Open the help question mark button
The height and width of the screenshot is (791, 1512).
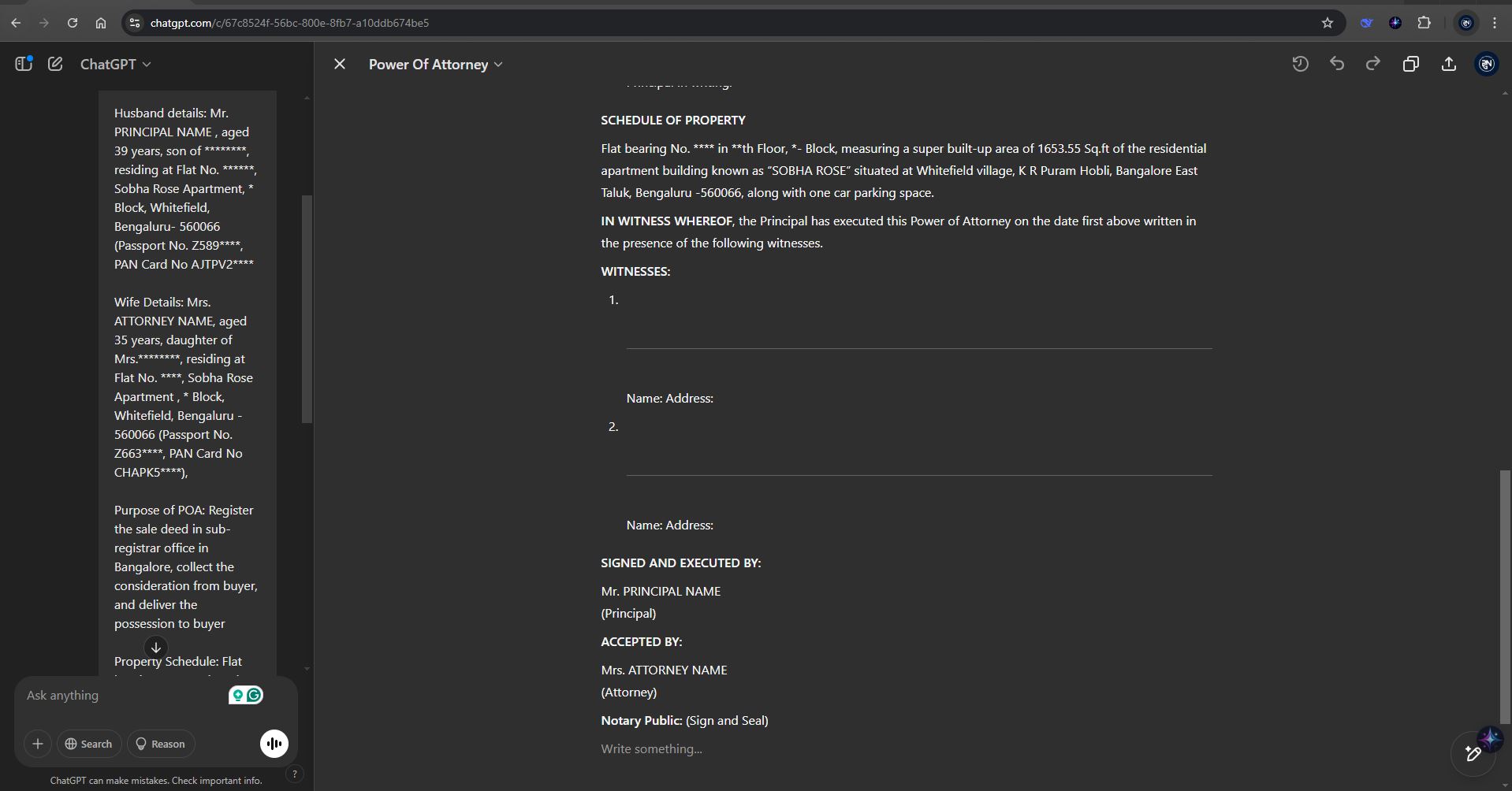point(294,774)
